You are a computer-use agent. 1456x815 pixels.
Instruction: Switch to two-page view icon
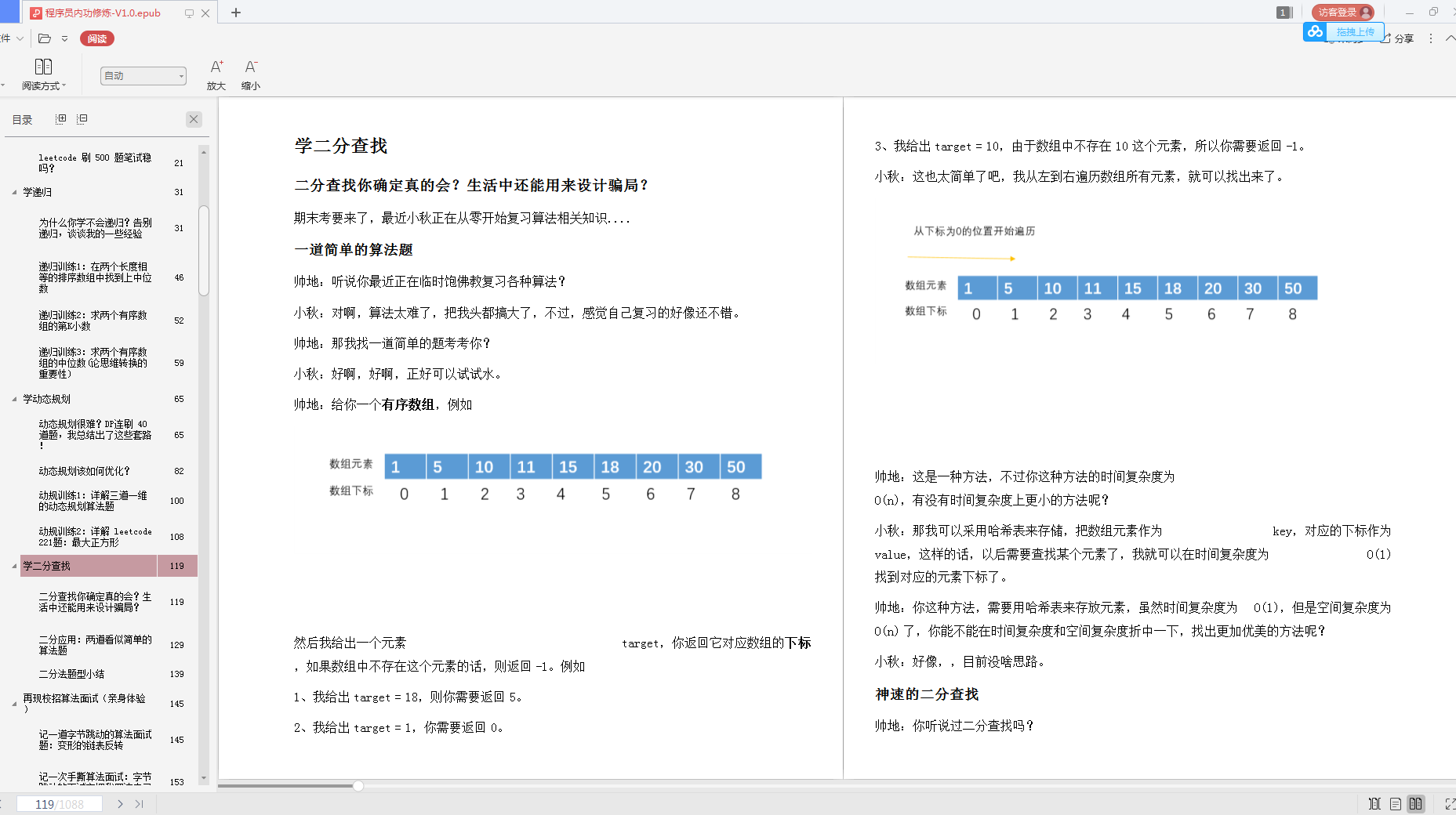click(x=1416, y=804)
